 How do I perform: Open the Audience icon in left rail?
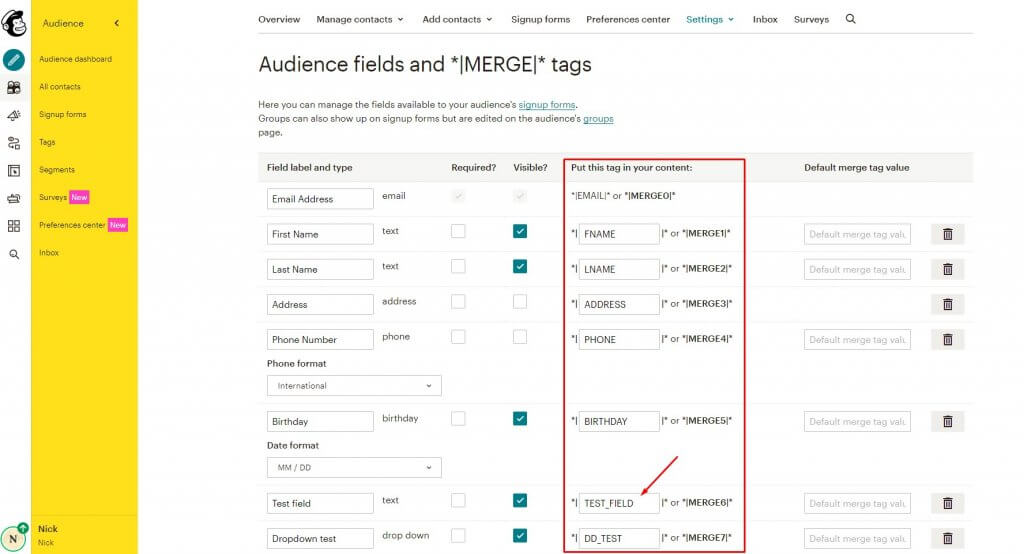[14, 87]
